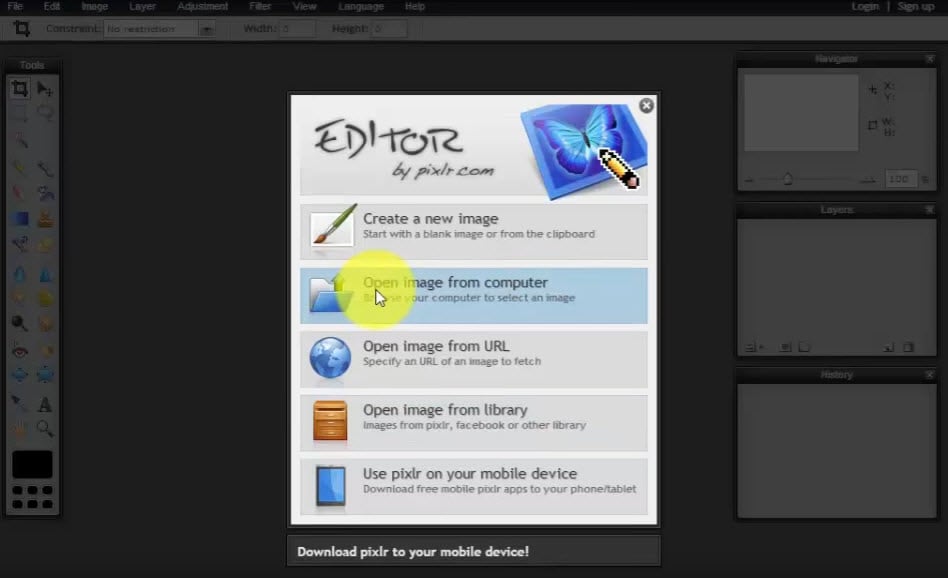Select the Crop tool in Tools panel
The height and width of the screenshot is (578, 948).
(x=19, y=89)
